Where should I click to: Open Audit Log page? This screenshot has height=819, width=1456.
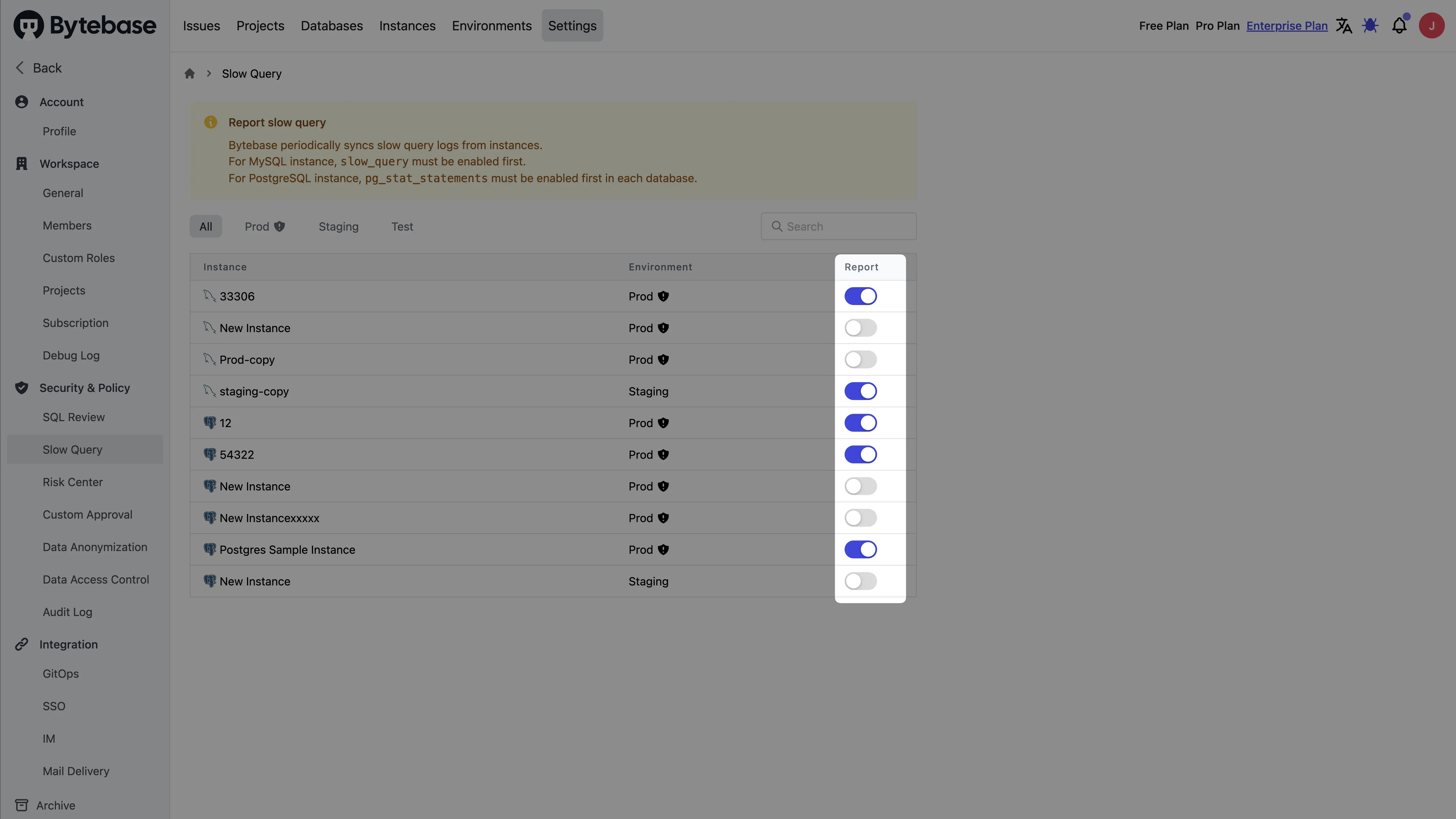67,612
